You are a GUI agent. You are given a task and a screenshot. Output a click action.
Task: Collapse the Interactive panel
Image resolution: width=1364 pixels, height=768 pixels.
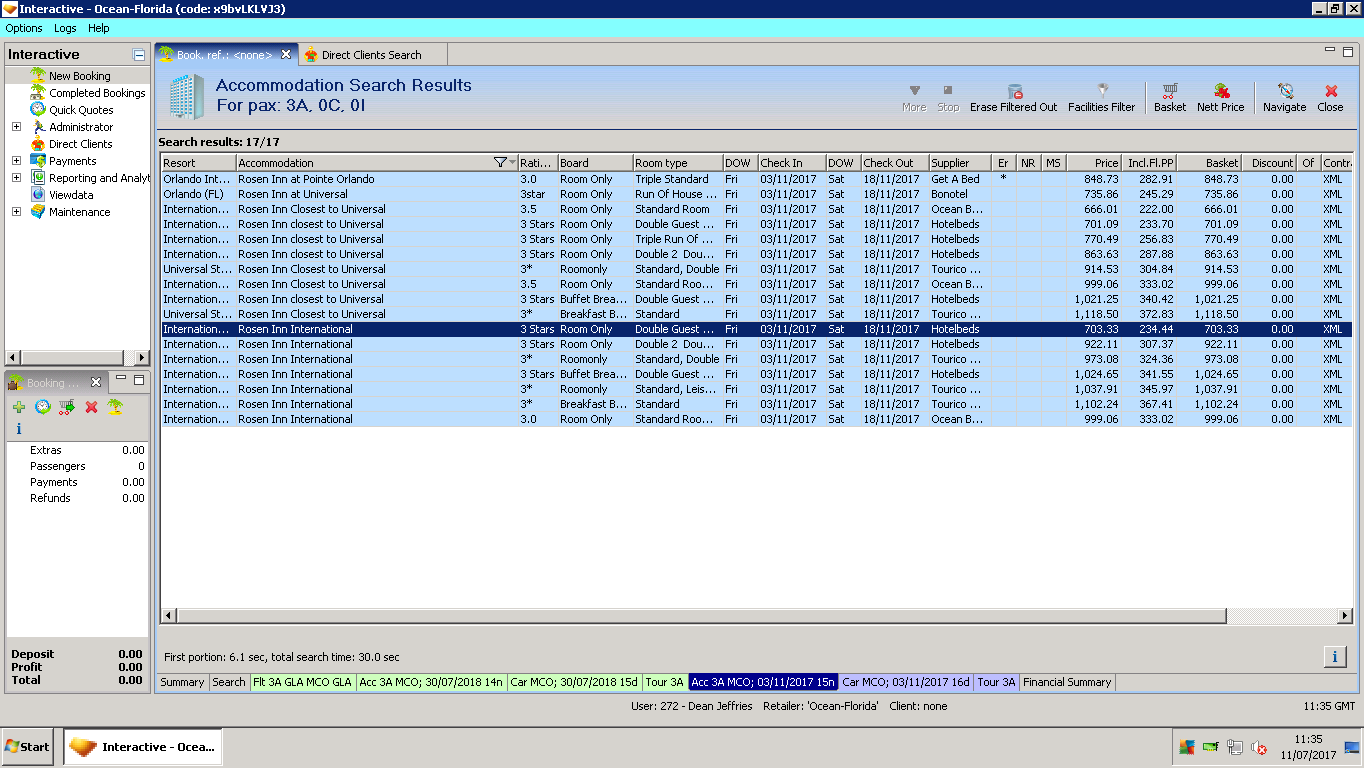[139, 55]
